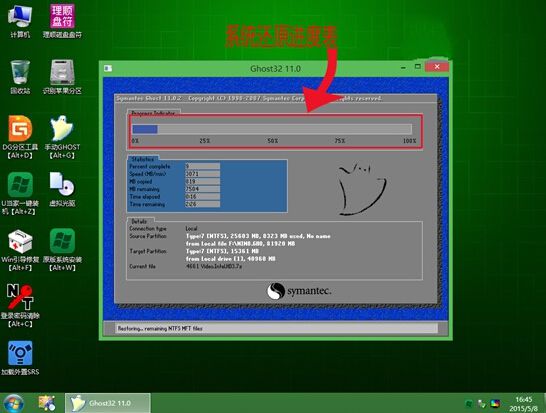Click the Symantec Ghost copyright header text
This screenshot has width=546, height=413.
249,99
